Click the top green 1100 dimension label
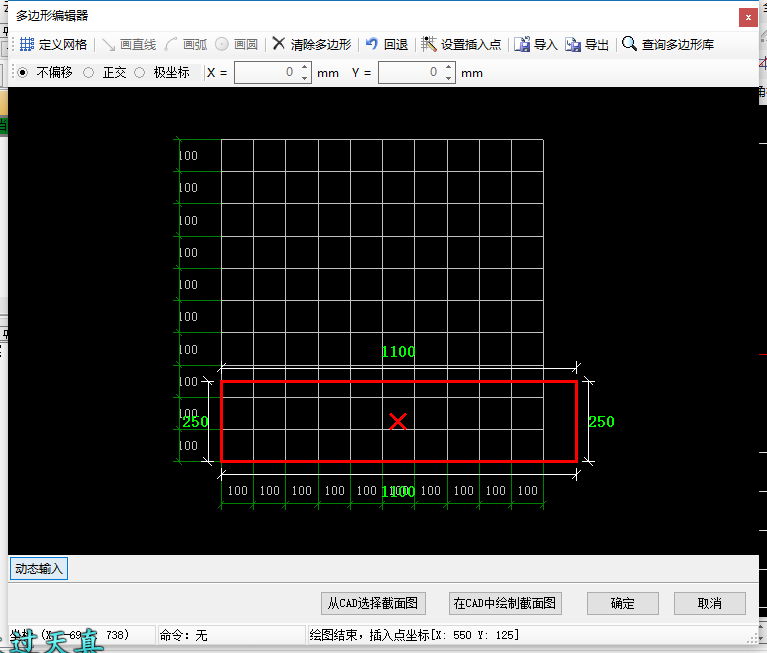 (398, 352)
